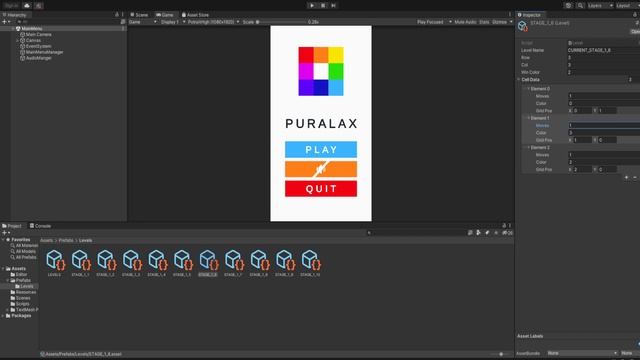The height and width of the screenshot is (360, 640).
Task: Open the Display 1 dropdown
Action: 173,22
